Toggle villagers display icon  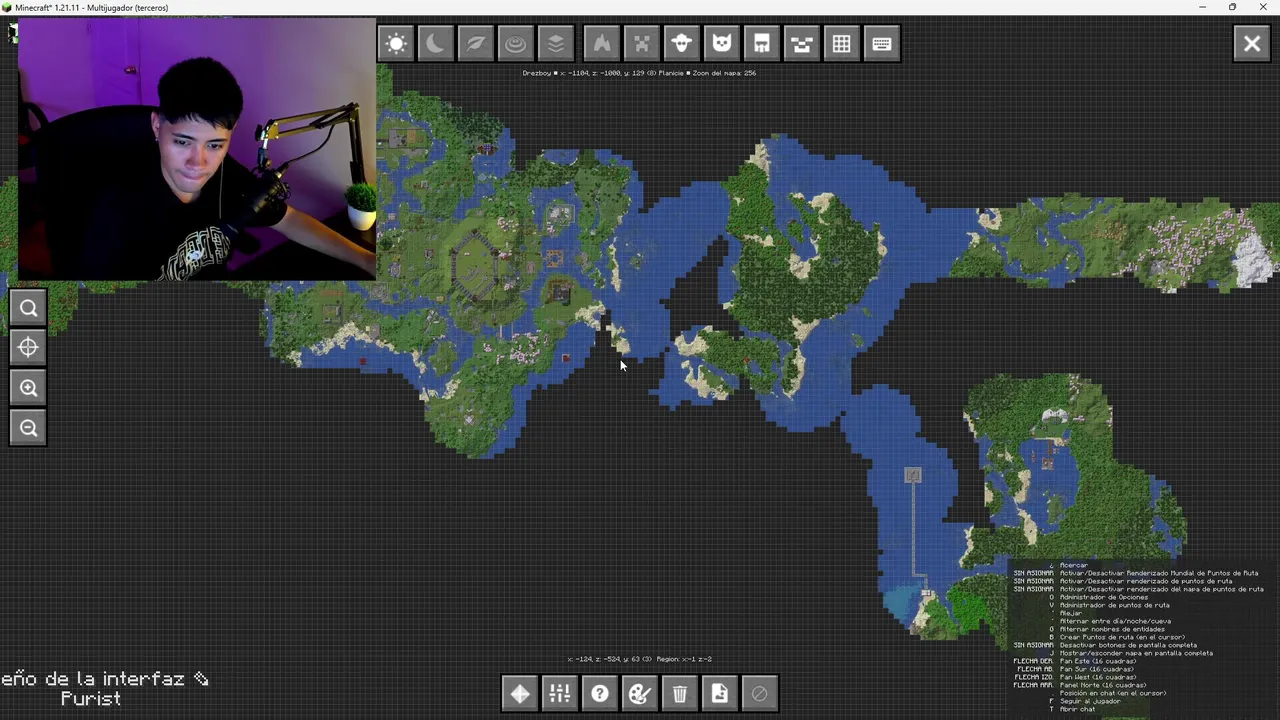(x=762, y=44)
